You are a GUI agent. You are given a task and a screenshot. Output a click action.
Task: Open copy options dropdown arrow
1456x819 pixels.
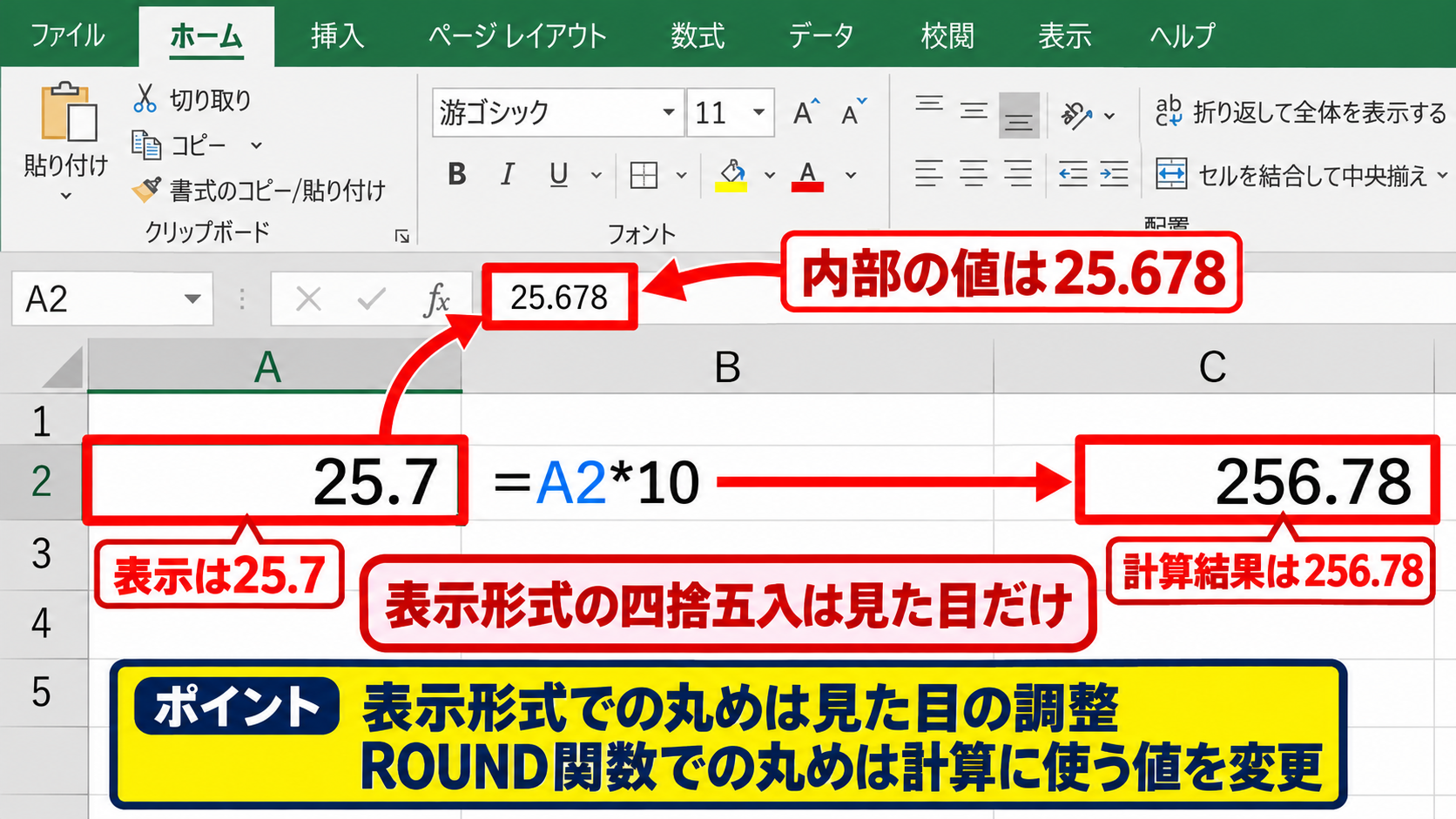click(256, 145)
